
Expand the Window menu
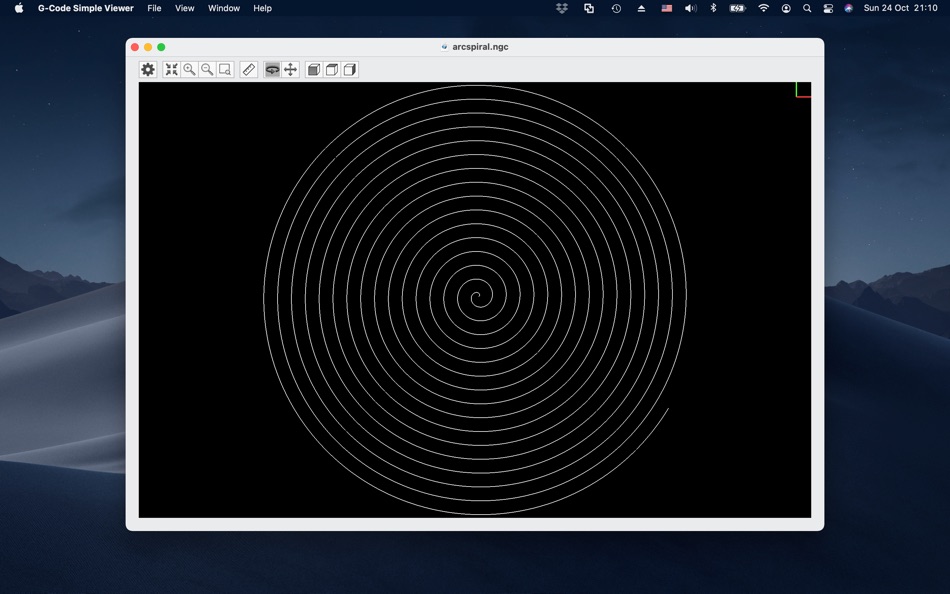tap(223, 8)
